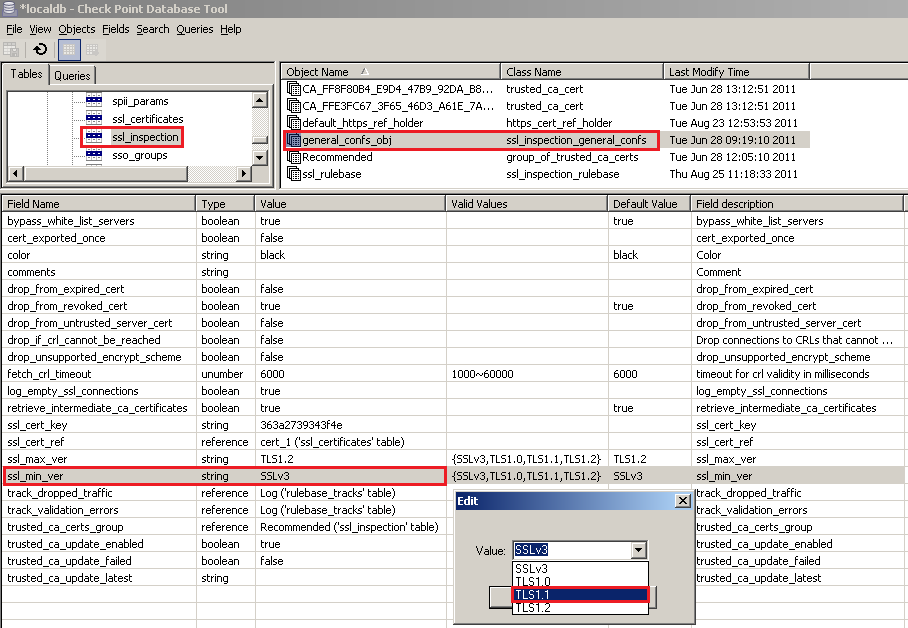Click the ssl_rulebase object icon
908x628 pixels.
[294, 174]
